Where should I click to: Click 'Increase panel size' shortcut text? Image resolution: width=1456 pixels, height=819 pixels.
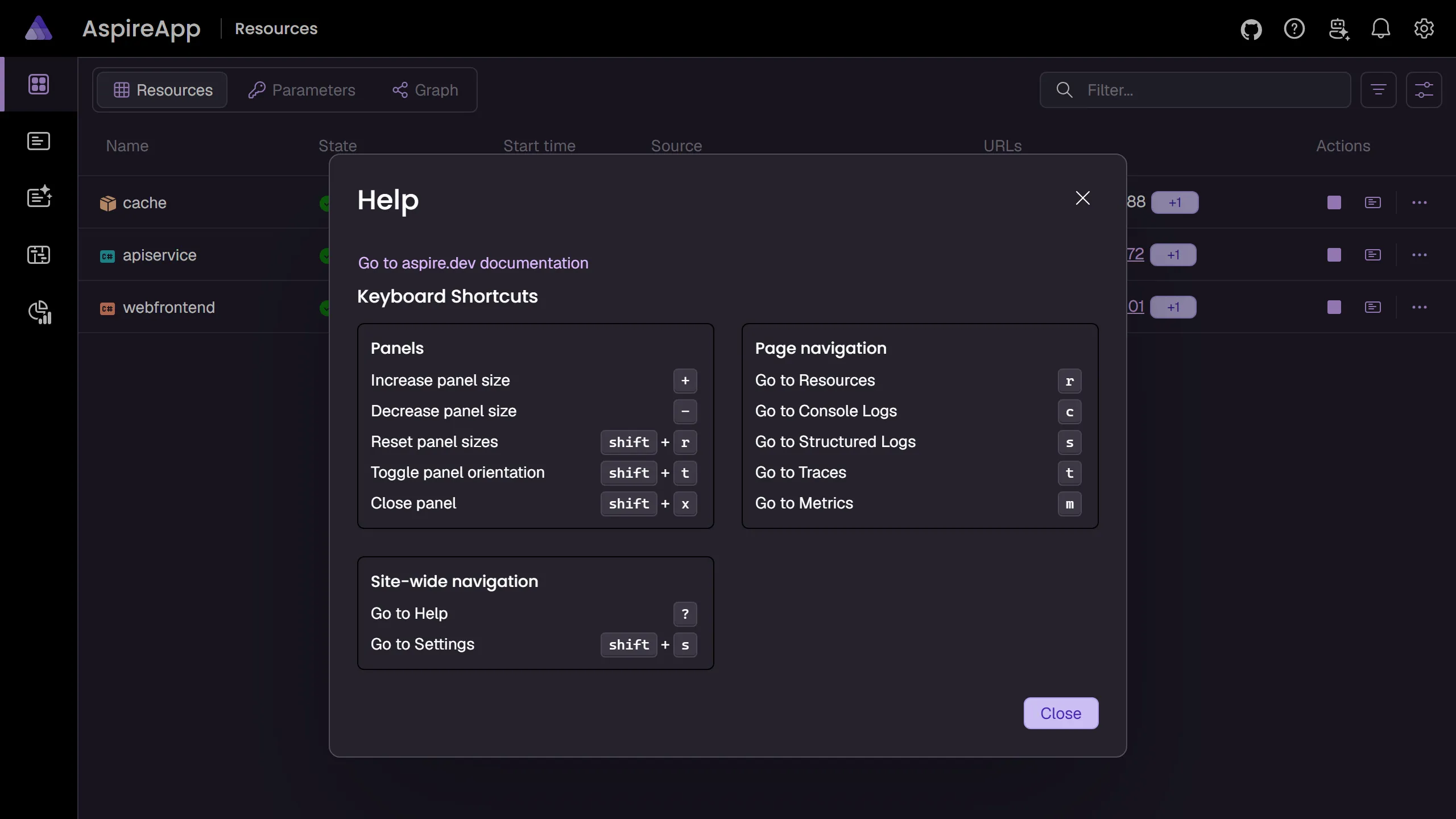pyautogui.click(x=440, y=380)
